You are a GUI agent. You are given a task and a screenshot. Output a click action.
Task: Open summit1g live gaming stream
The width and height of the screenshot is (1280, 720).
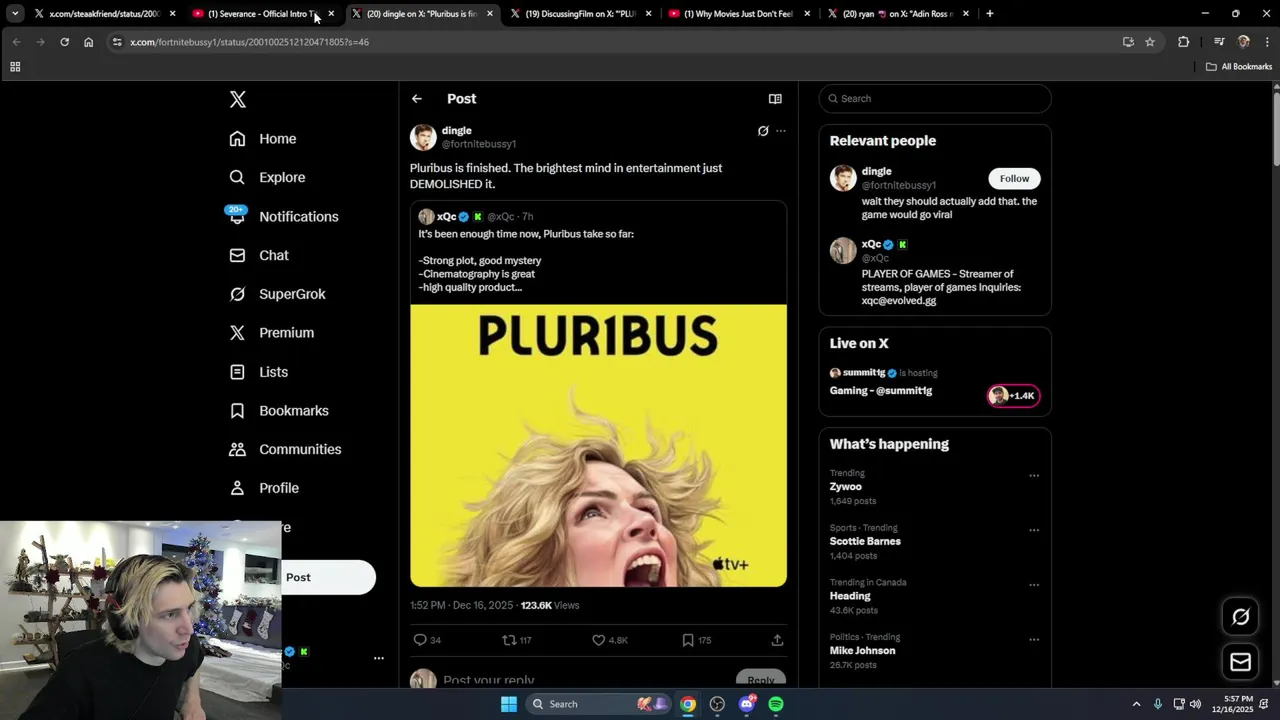881,391
